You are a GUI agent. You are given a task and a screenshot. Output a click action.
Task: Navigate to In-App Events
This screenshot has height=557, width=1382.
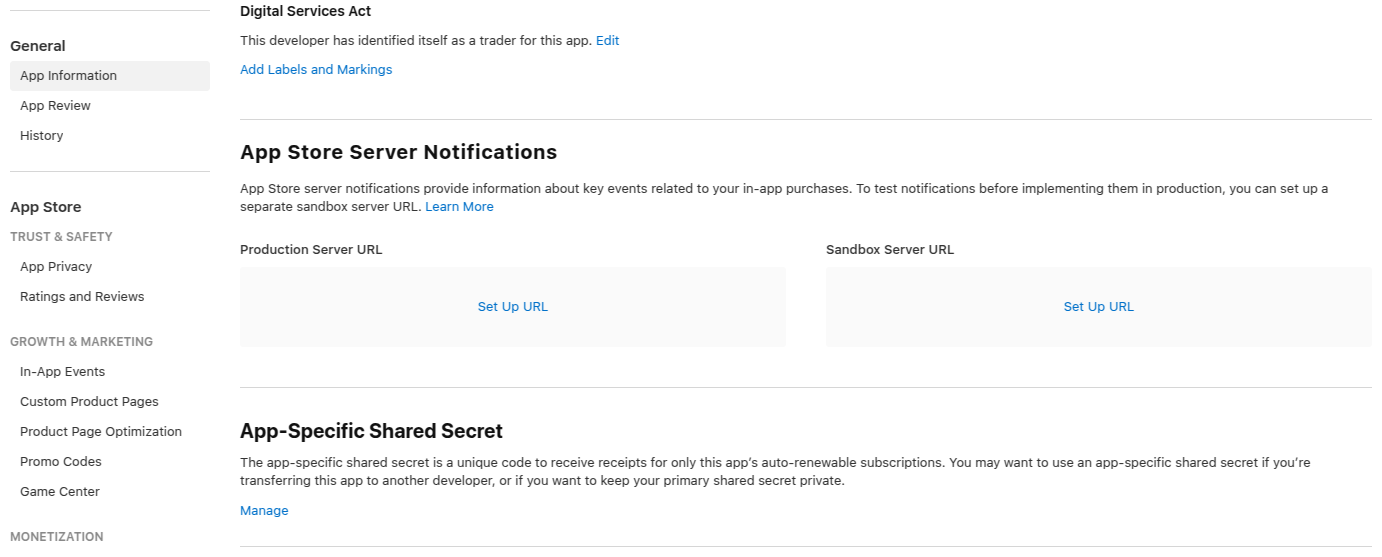62,372
